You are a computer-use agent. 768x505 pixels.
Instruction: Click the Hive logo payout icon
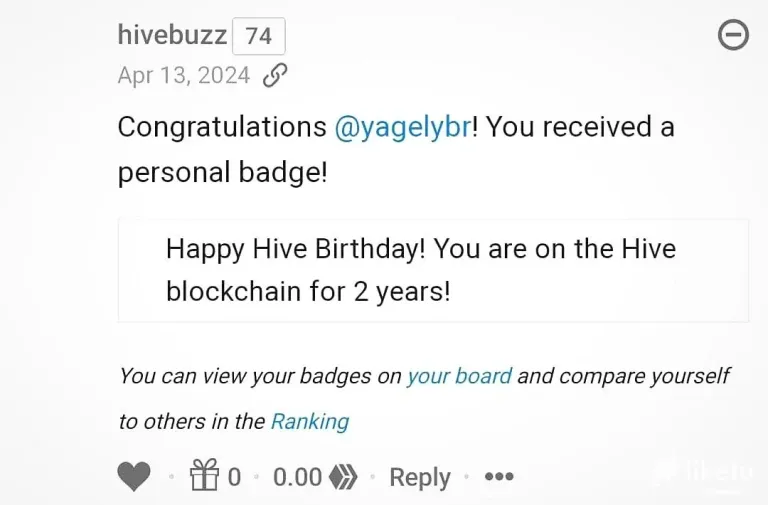coord(343,477)
